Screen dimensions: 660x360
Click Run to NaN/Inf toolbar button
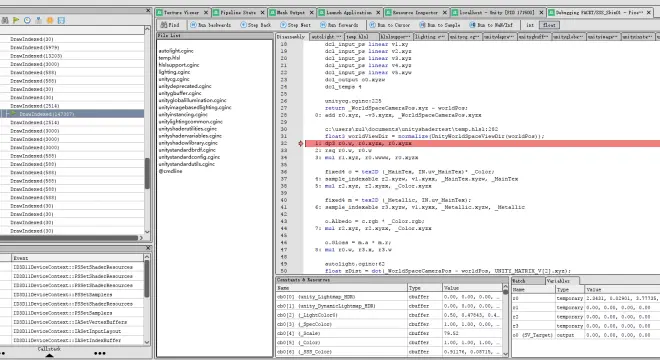[491, 25]
